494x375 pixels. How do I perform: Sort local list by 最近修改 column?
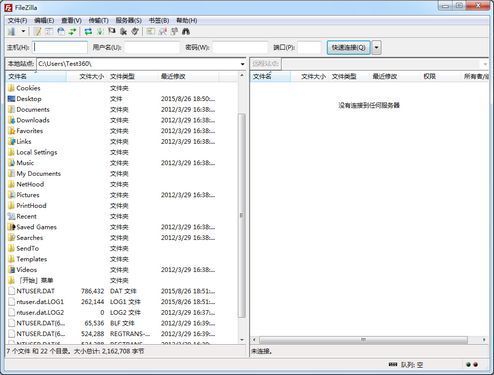tap(189, 76)
